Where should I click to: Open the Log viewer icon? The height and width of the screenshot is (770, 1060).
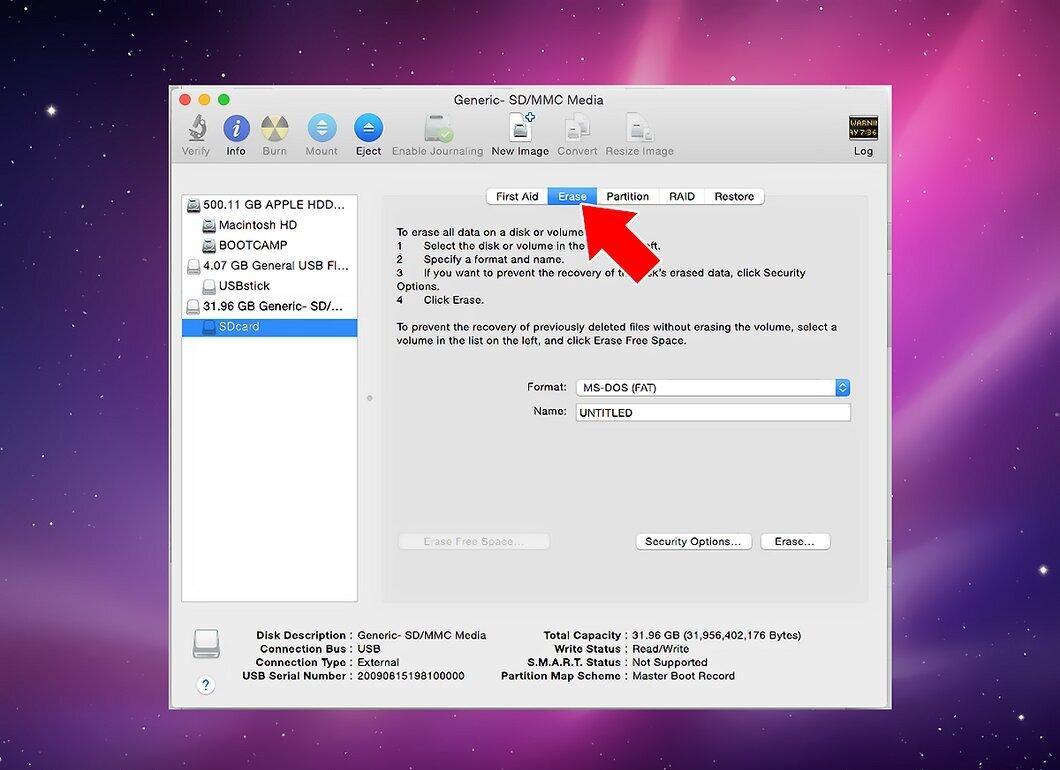point(863,128)
